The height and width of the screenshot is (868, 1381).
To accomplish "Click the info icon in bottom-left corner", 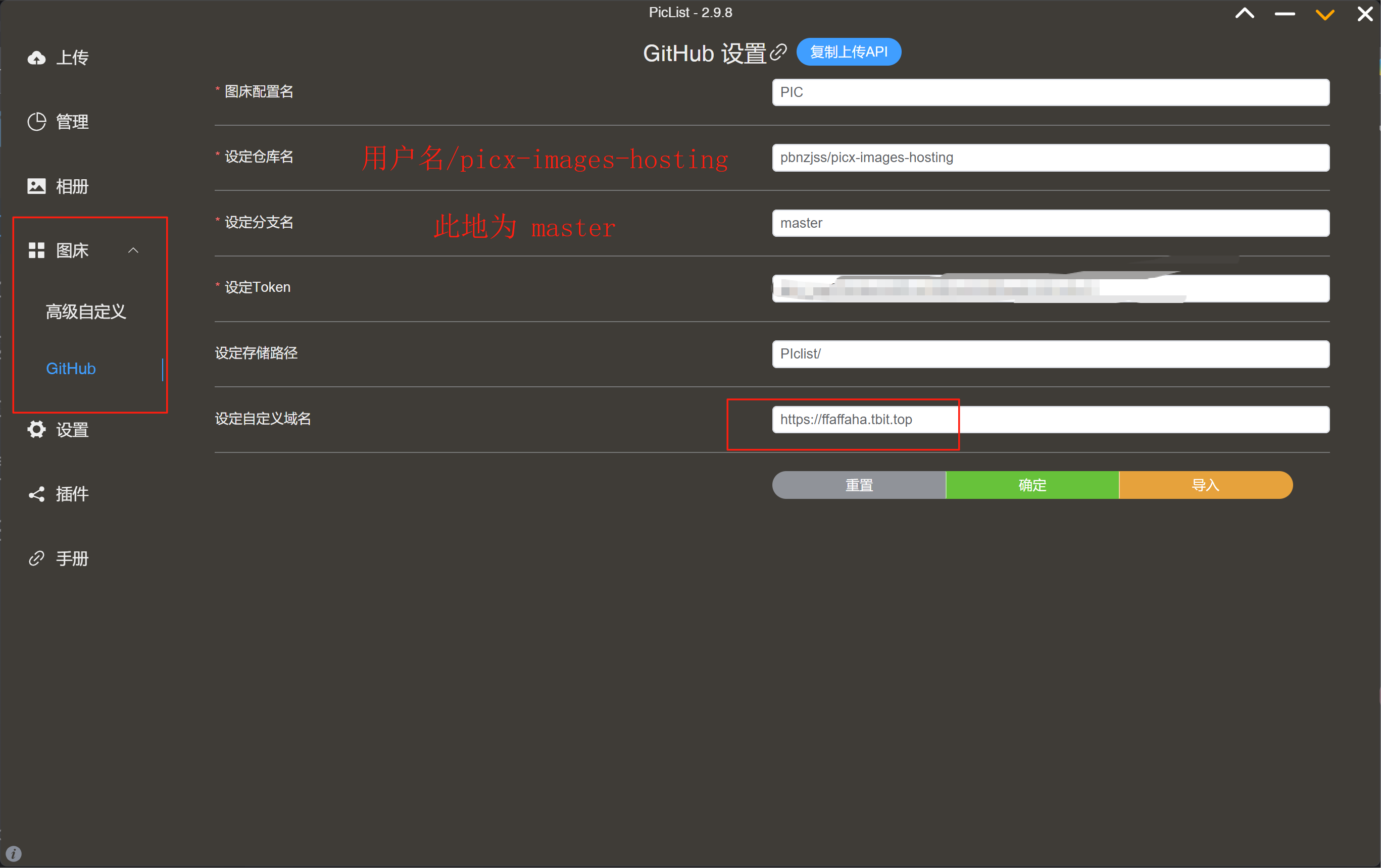I will (13, 854).
